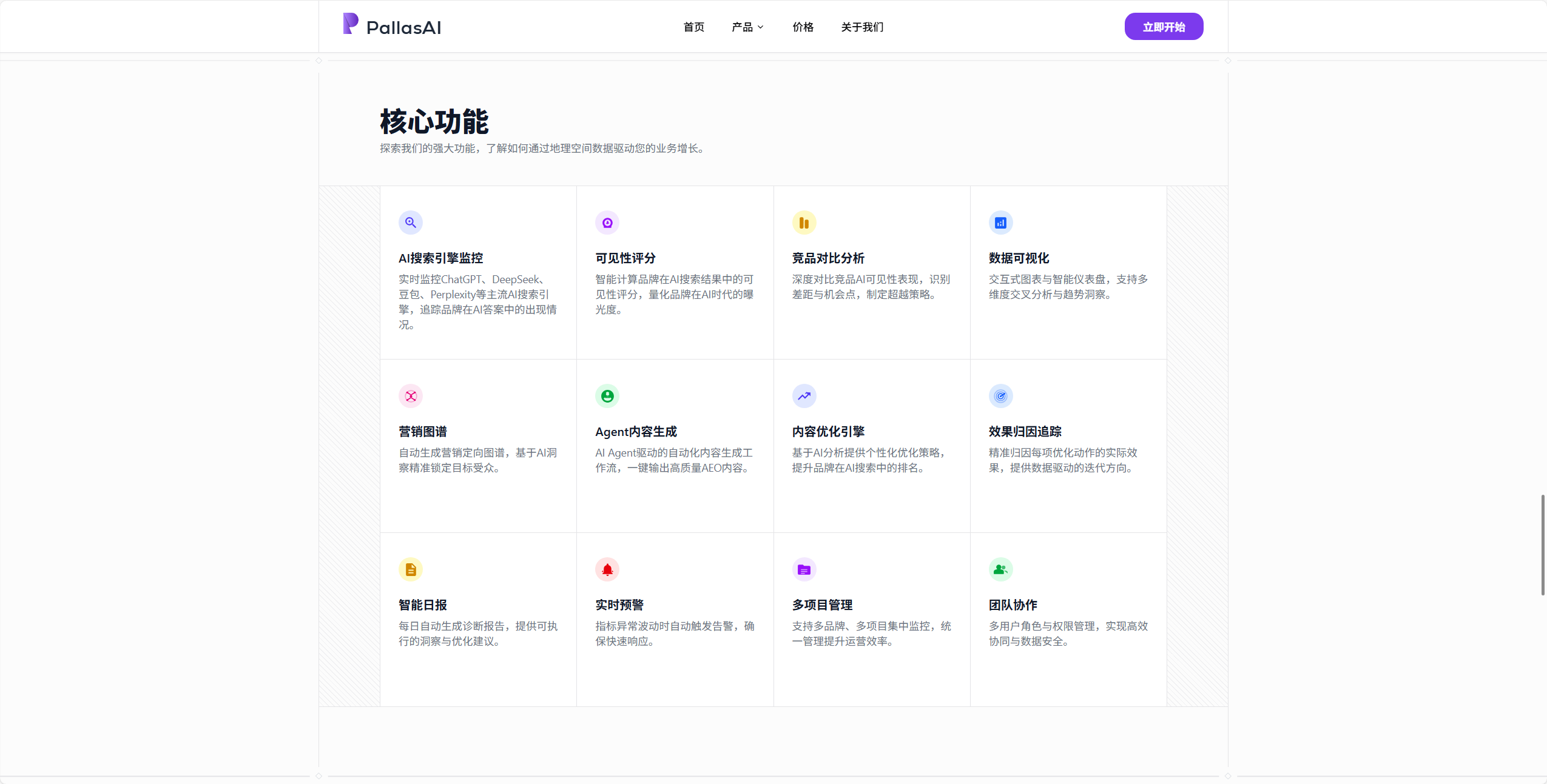Click the 数据可视化 card heading
This screenshot has width=1547, height=784.
(1019, 258)
